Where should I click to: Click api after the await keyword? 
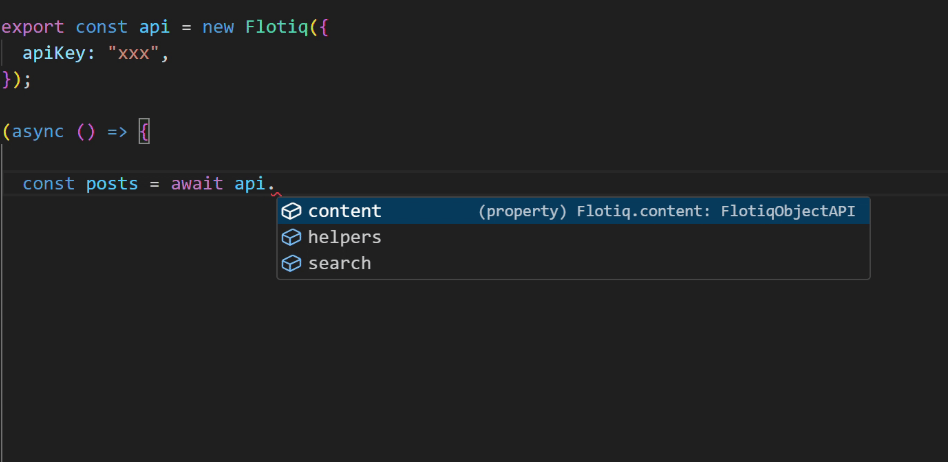pos(250,184)
